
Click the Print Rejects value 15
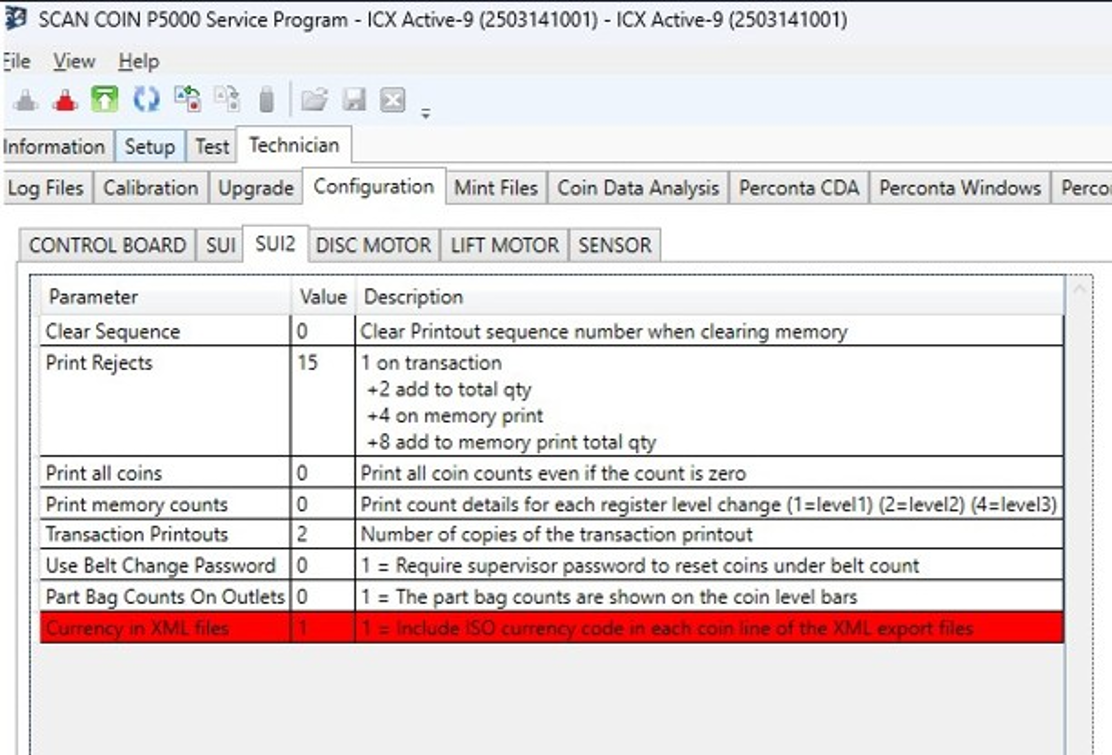[x=307, y=363]
